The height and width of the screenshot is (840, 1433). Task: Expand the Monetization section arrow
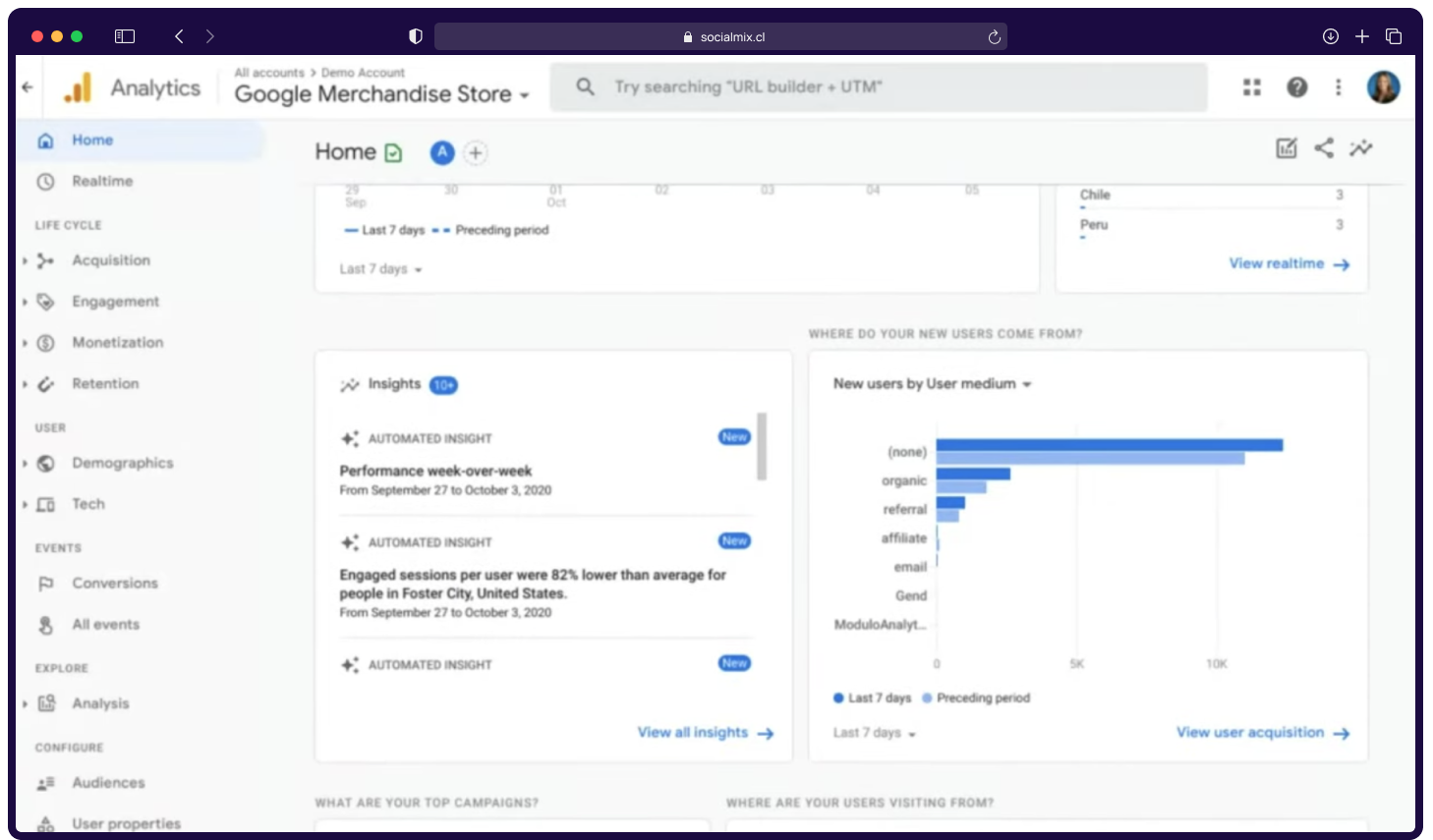click(x=25, y=343)
